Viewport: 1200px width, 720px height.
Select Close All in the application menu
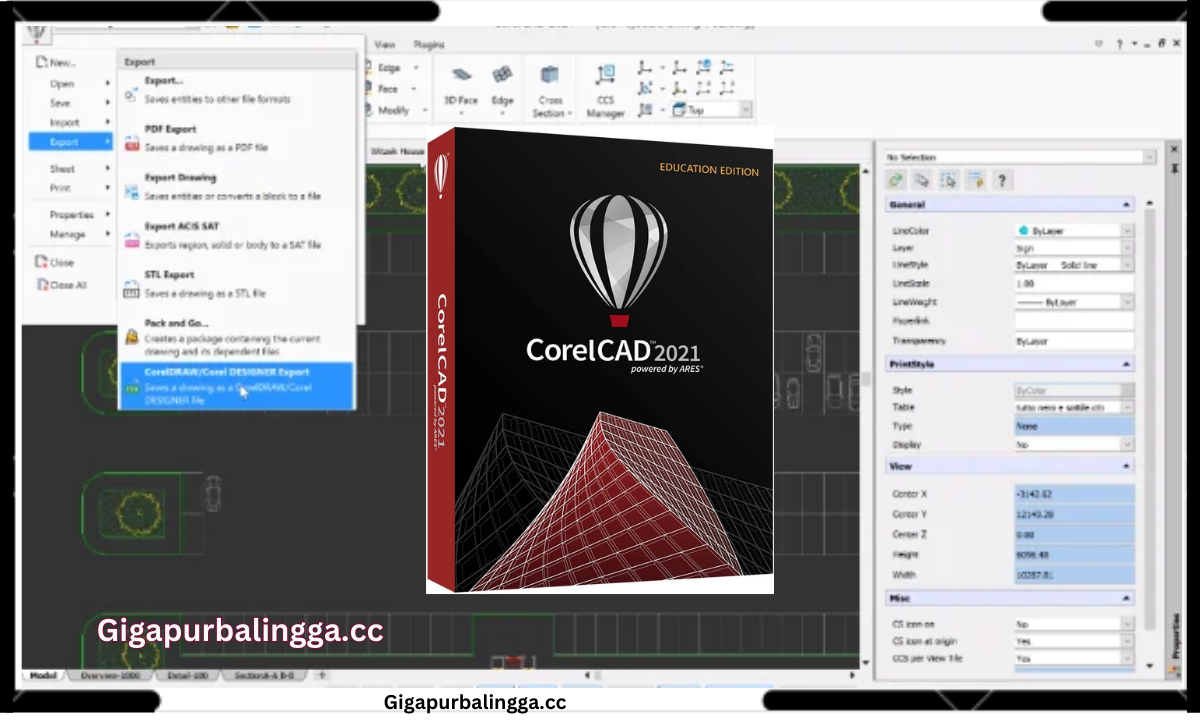click(x=69, y=285)
